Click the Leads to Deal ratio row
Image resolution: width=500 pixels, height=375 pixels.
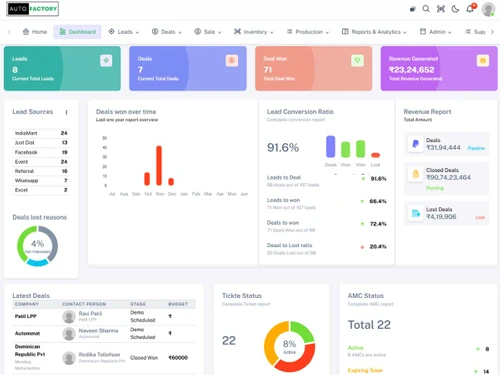[x=326, y=181]
